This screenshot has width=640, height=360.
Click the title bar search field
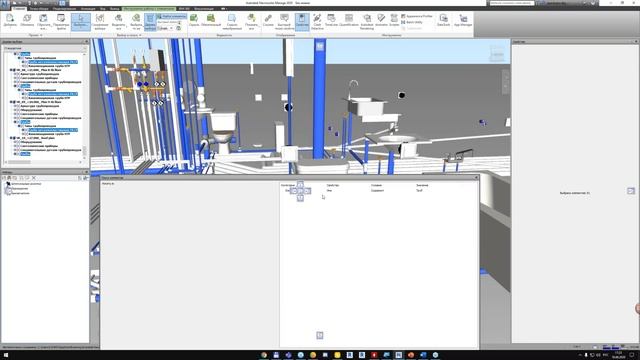(512, 3)
